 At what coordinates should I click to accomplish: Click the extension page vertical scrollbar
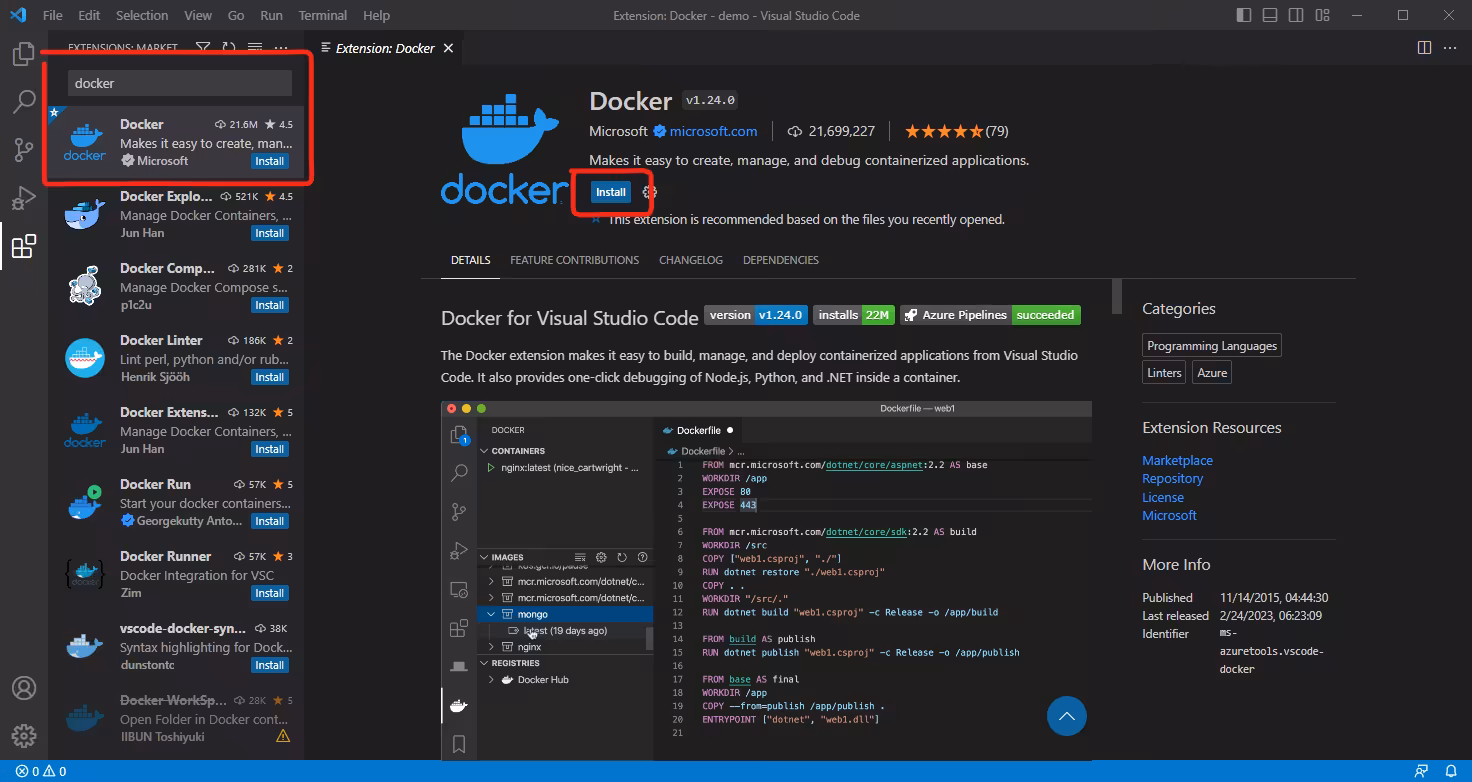[1117, 296]
